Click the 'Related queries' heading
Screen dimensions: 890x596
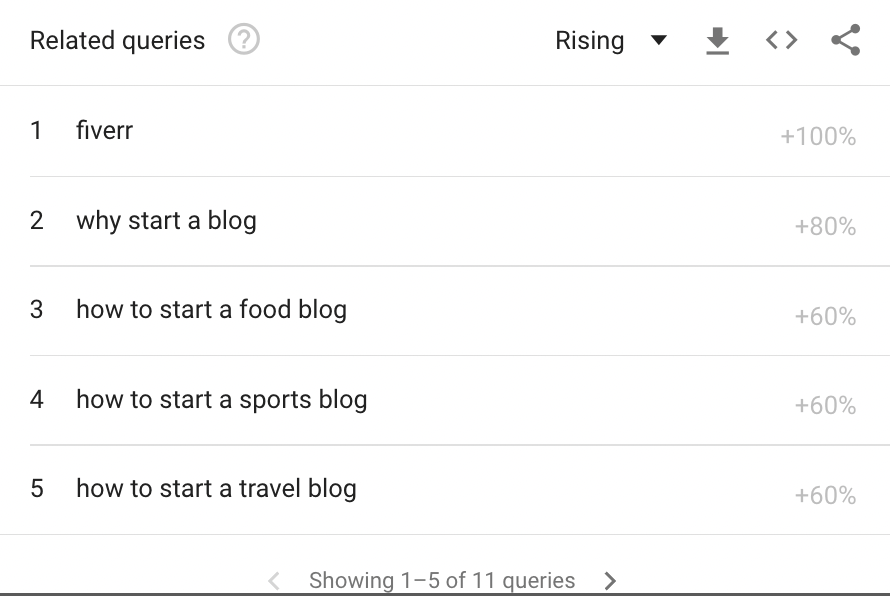[117, 41]
